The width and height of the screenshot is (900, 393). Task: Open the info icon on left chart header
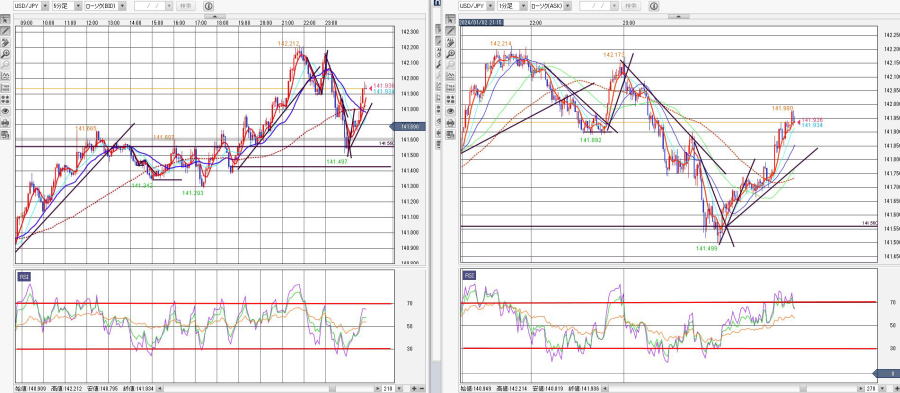pos(208,6)
